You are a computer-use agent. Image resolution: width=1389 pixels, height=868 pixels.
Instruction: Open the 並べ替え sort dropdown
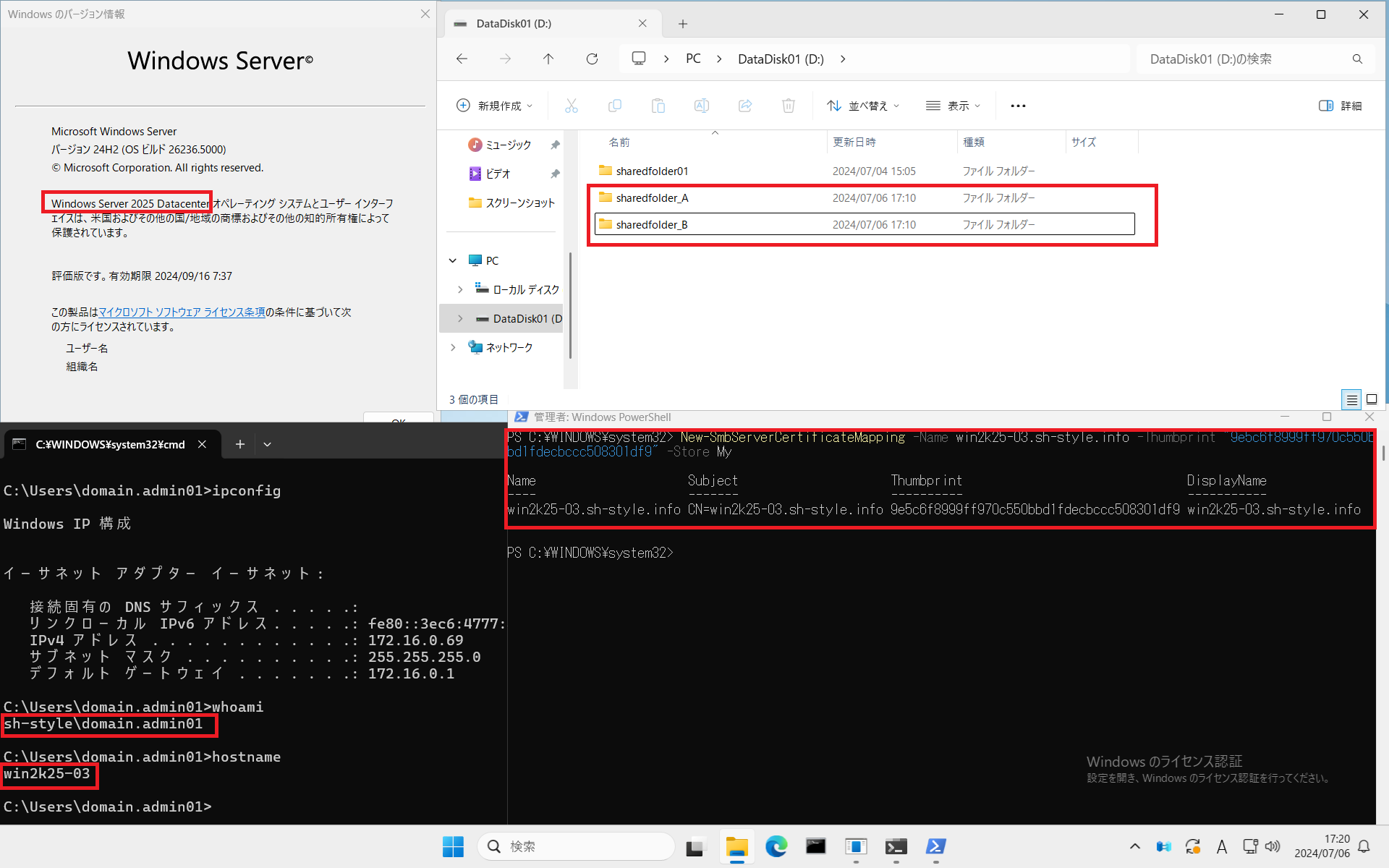coord(863,106)
